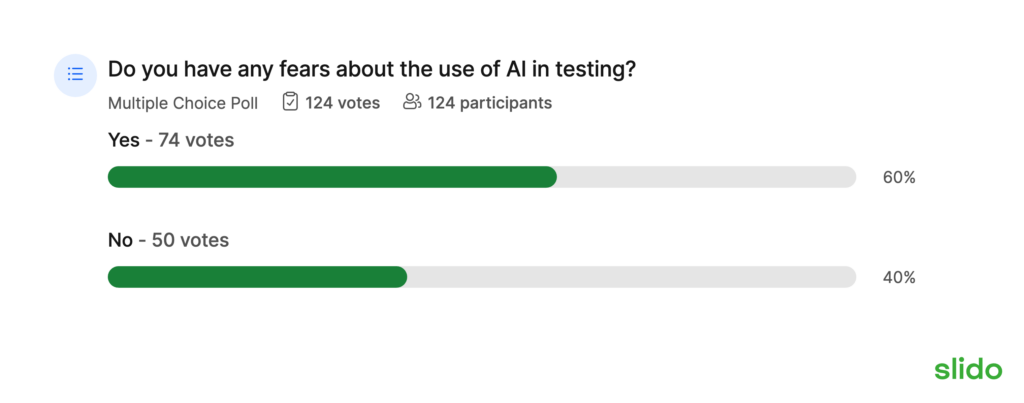
Task: Click the gray unfilled part of Yes bar
Action: click(705, 177)
